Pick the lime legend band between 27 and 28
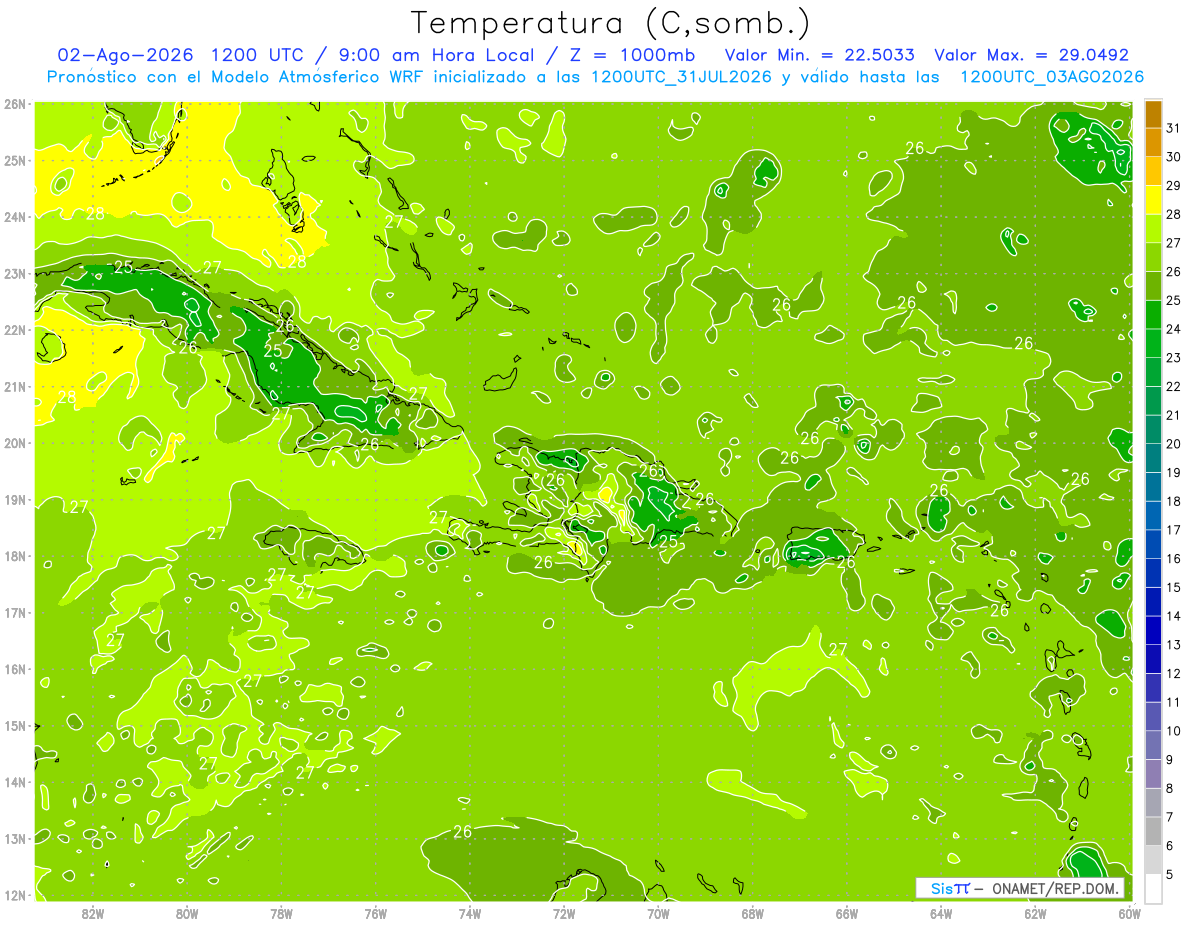The height and width of the screenshot is (927, 1200). [1153, 229]
